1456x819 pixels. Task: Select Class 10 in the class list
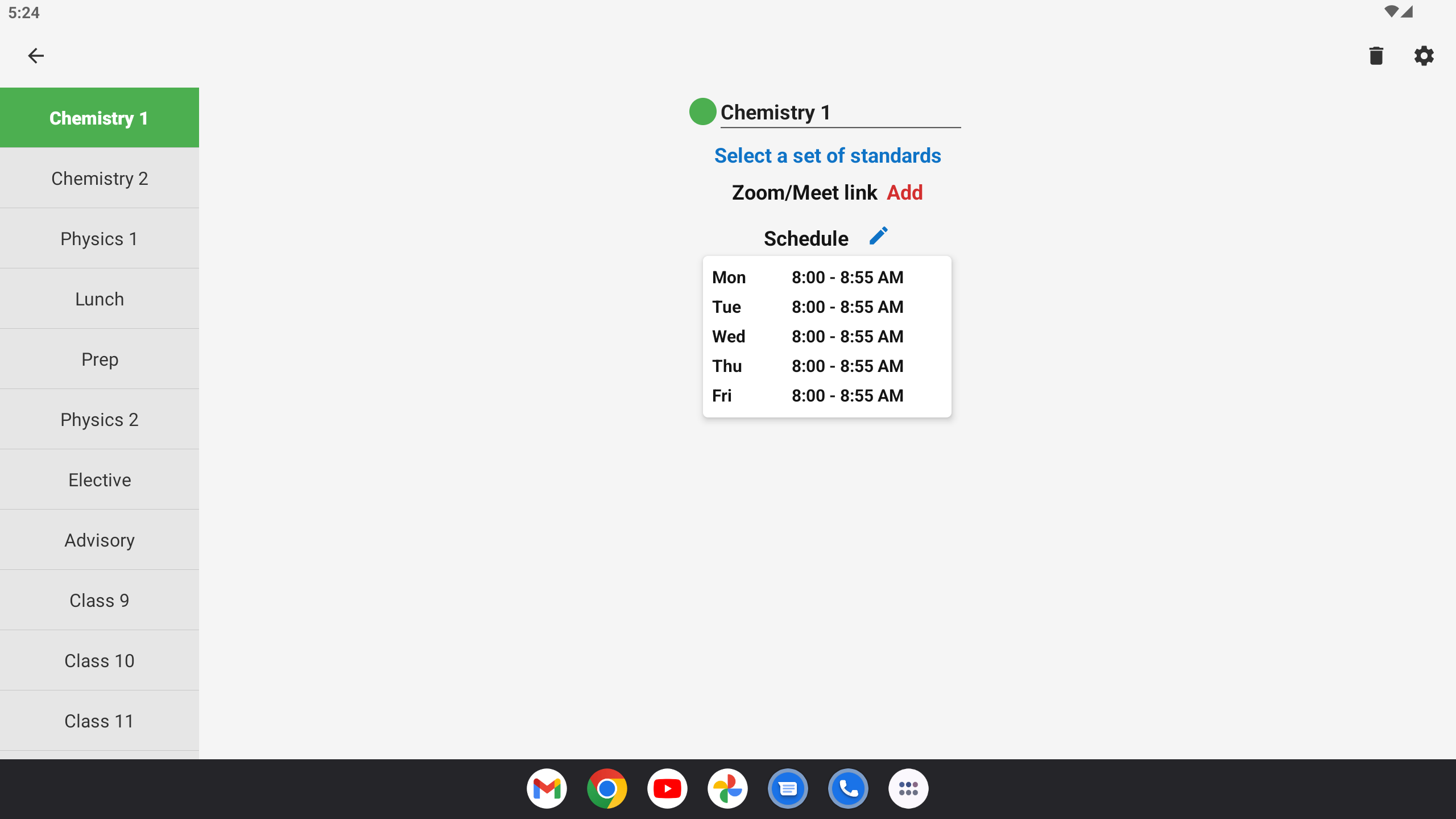[x=100, y=660]
